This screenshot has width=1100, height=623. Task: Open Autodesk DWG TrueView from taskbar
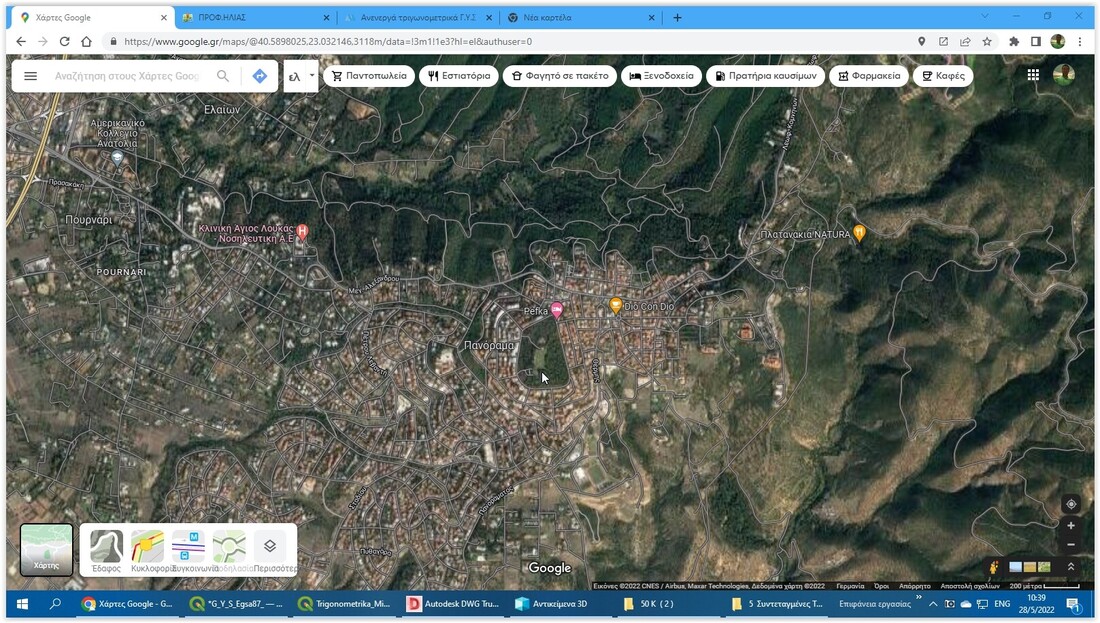455,604
